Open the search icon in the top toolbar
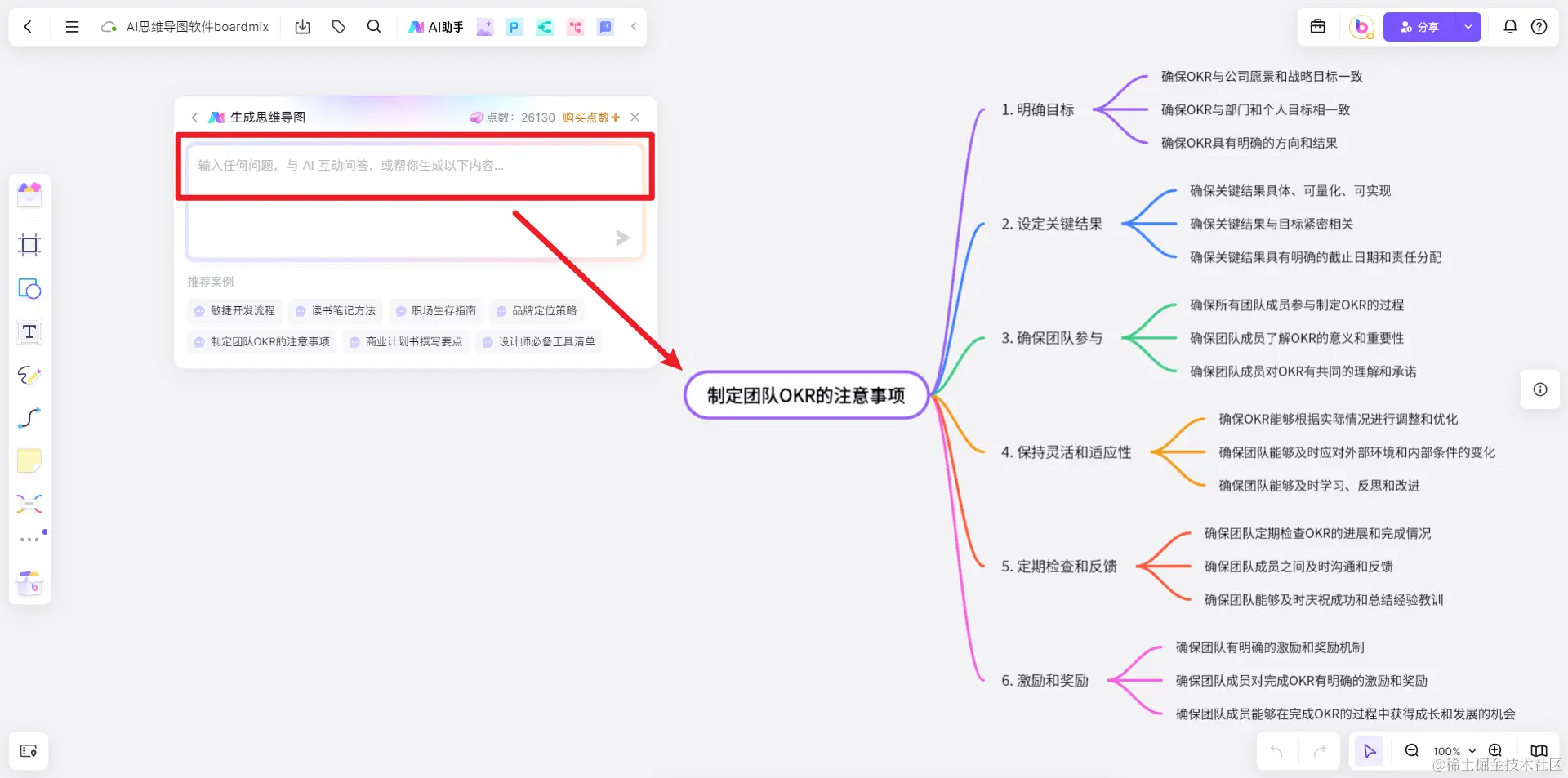 374,26
